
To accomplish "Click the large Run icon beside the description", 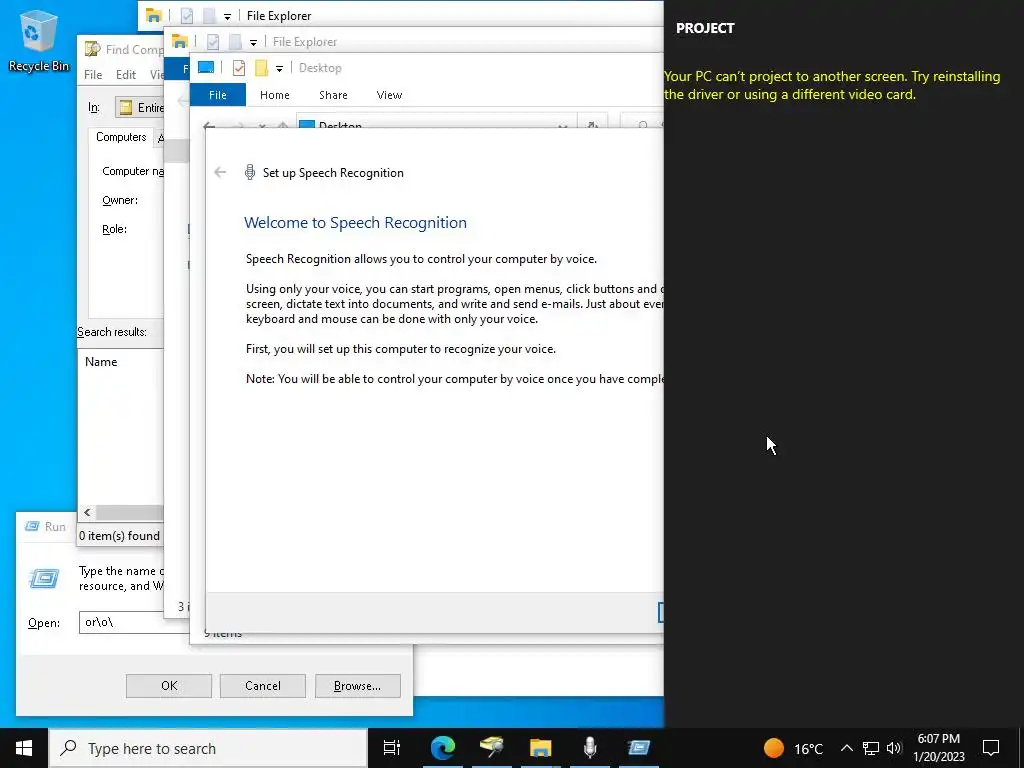I will coord(44,578).
